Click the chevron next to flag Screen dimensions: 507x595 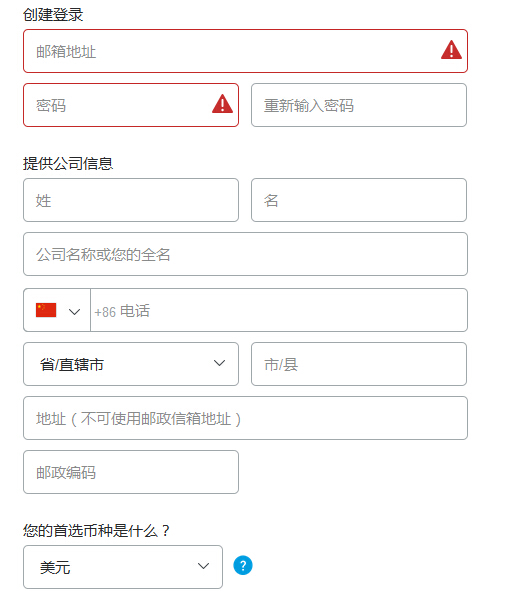tap(74, 312)
